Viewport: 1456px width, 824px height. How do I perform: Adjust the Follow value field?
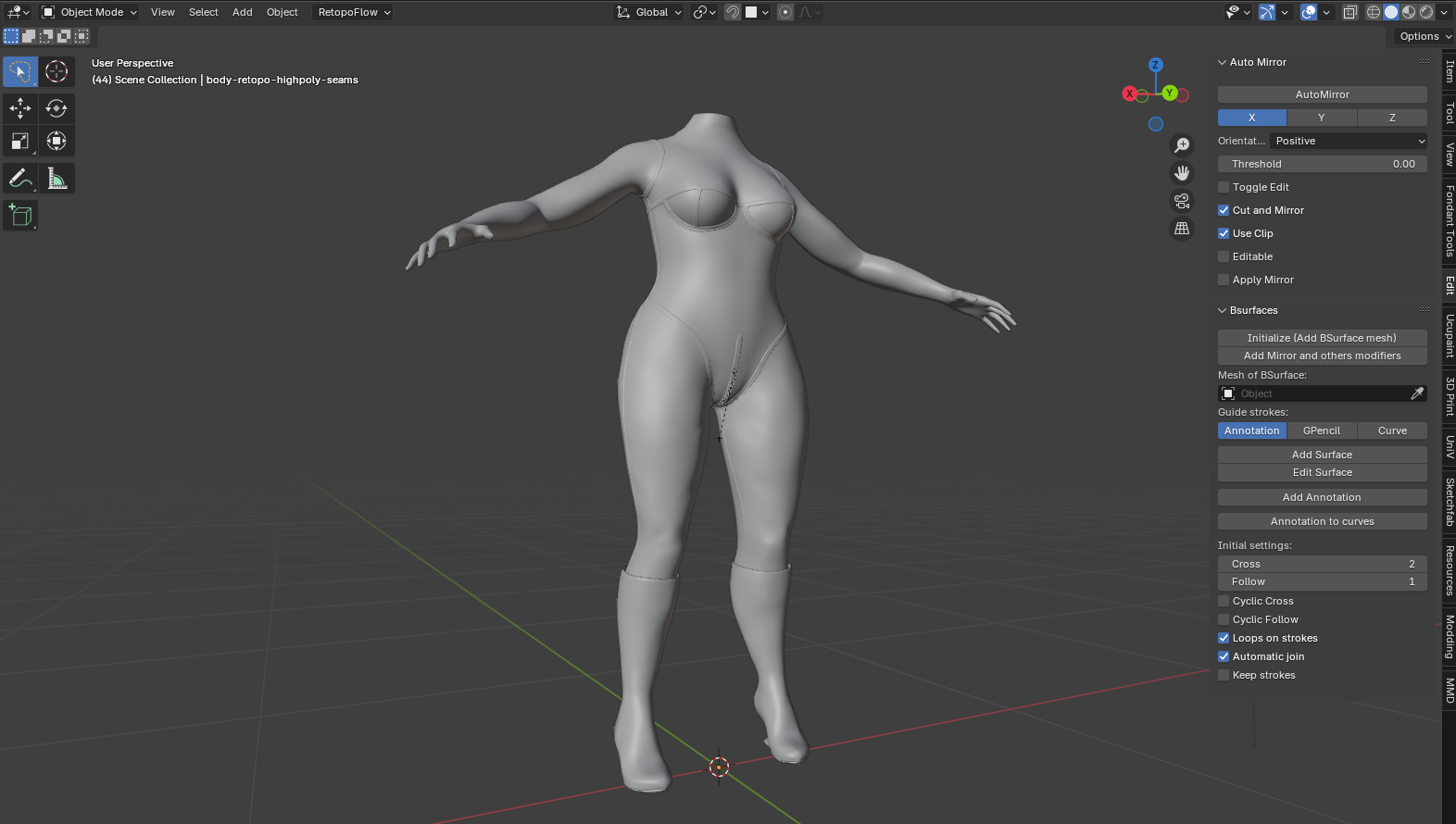(x=1322, y=581)
